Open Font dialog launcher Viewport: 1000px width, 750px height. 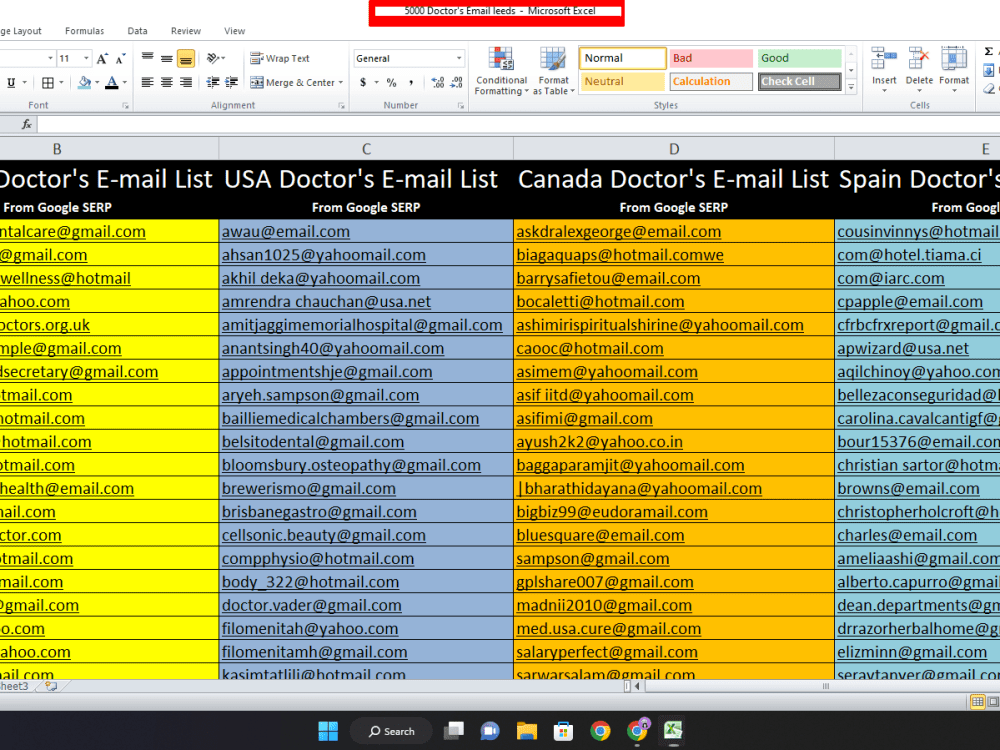coord(126,106)
